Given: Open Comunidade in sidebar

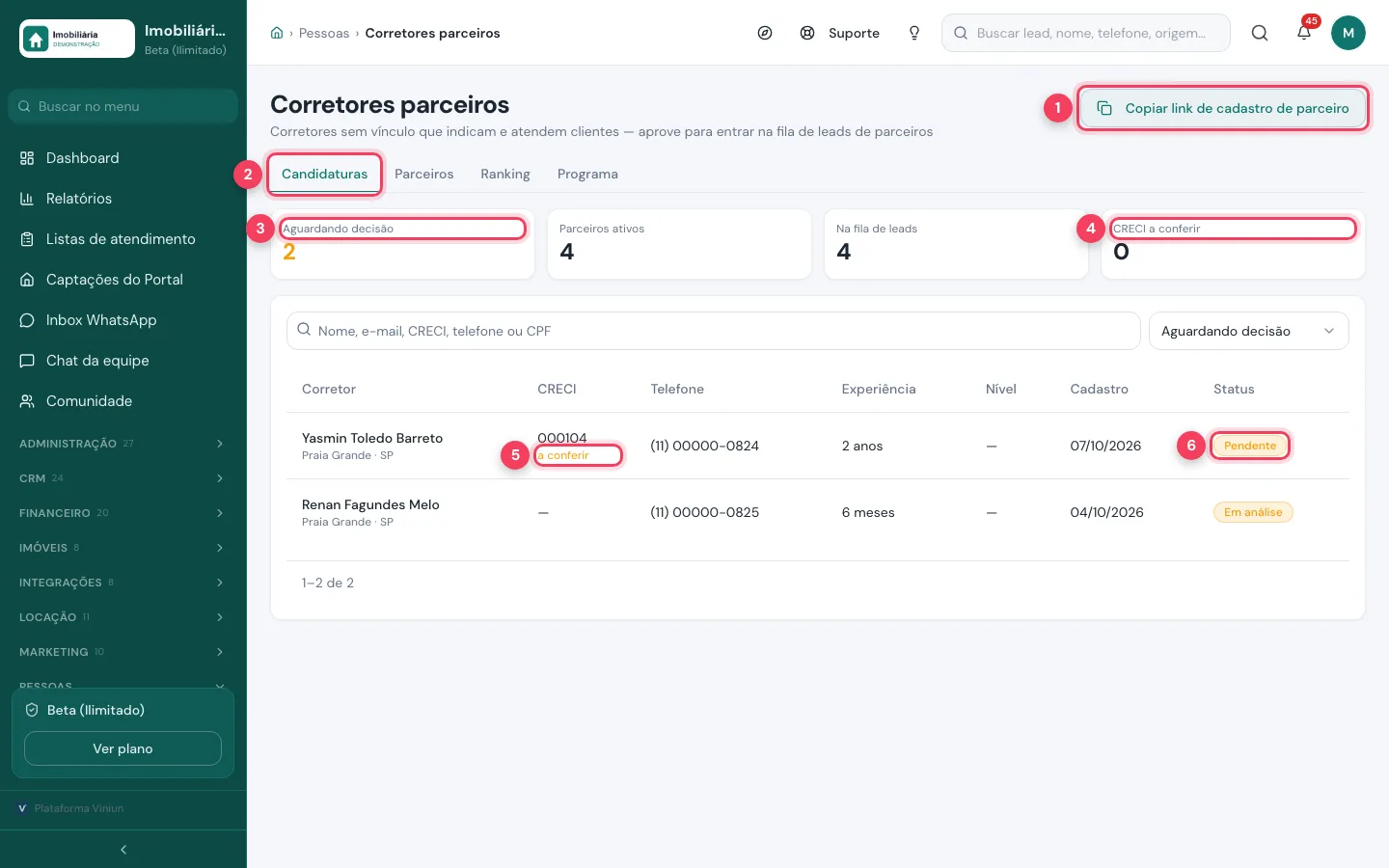Looking at the screenshot, I should pos(123,401).
